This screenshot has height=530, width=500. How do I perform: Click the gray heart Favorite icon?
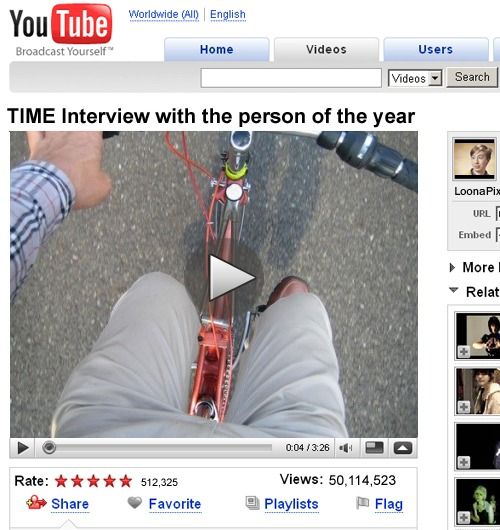tap(135, 503)
